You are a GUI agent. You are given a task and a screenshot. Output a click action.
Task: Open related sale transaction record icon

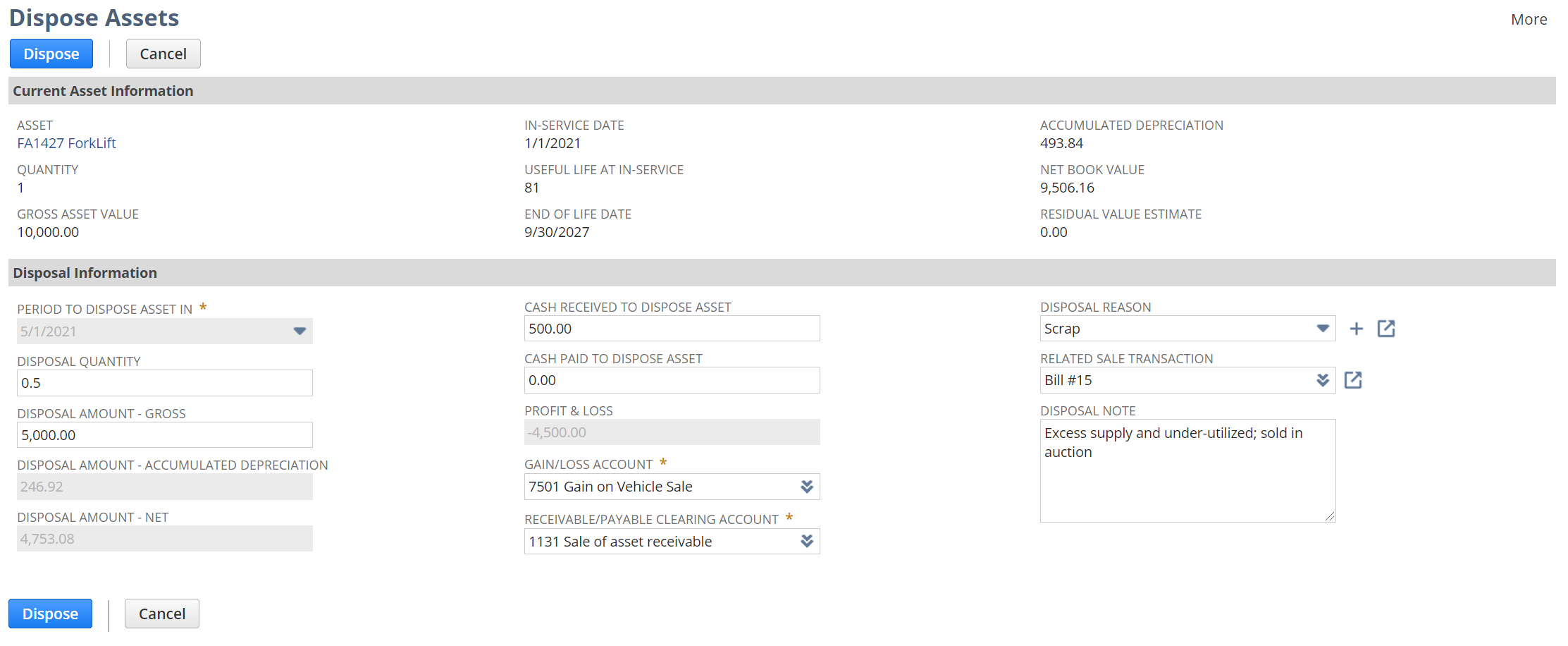(x=1353, y=380)
